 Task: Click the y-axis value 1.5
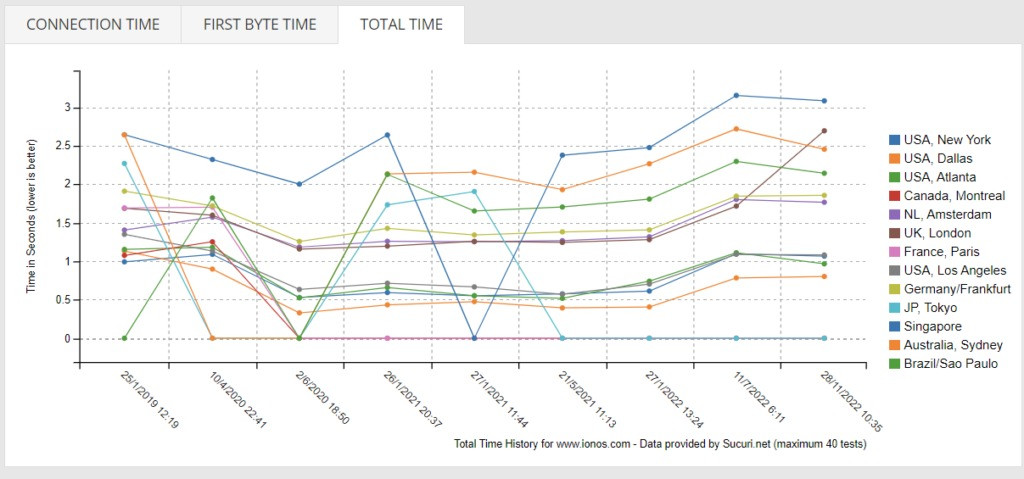(63, 223)
